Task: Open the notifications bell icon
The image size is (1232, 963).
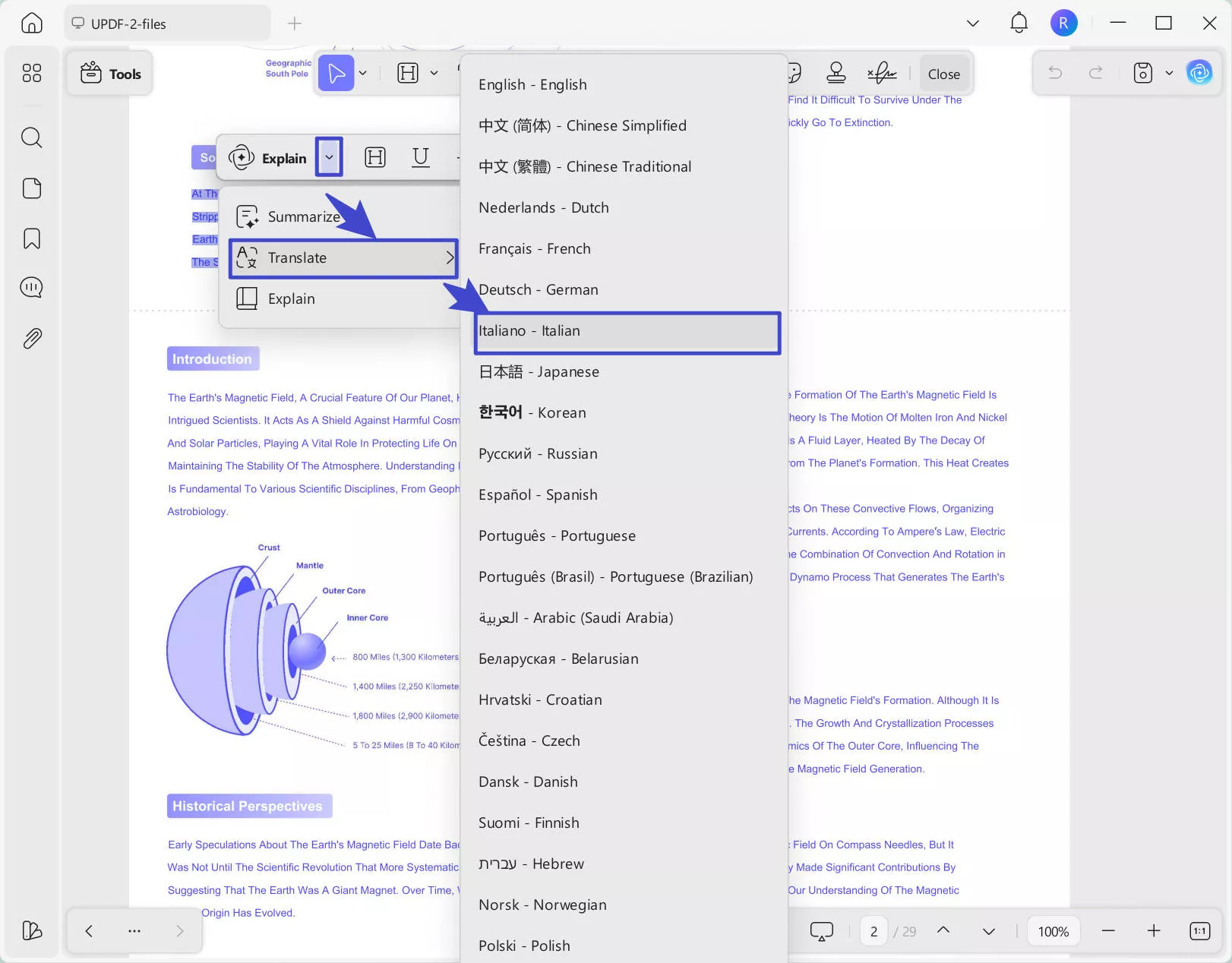Action: click(1019, 23)
